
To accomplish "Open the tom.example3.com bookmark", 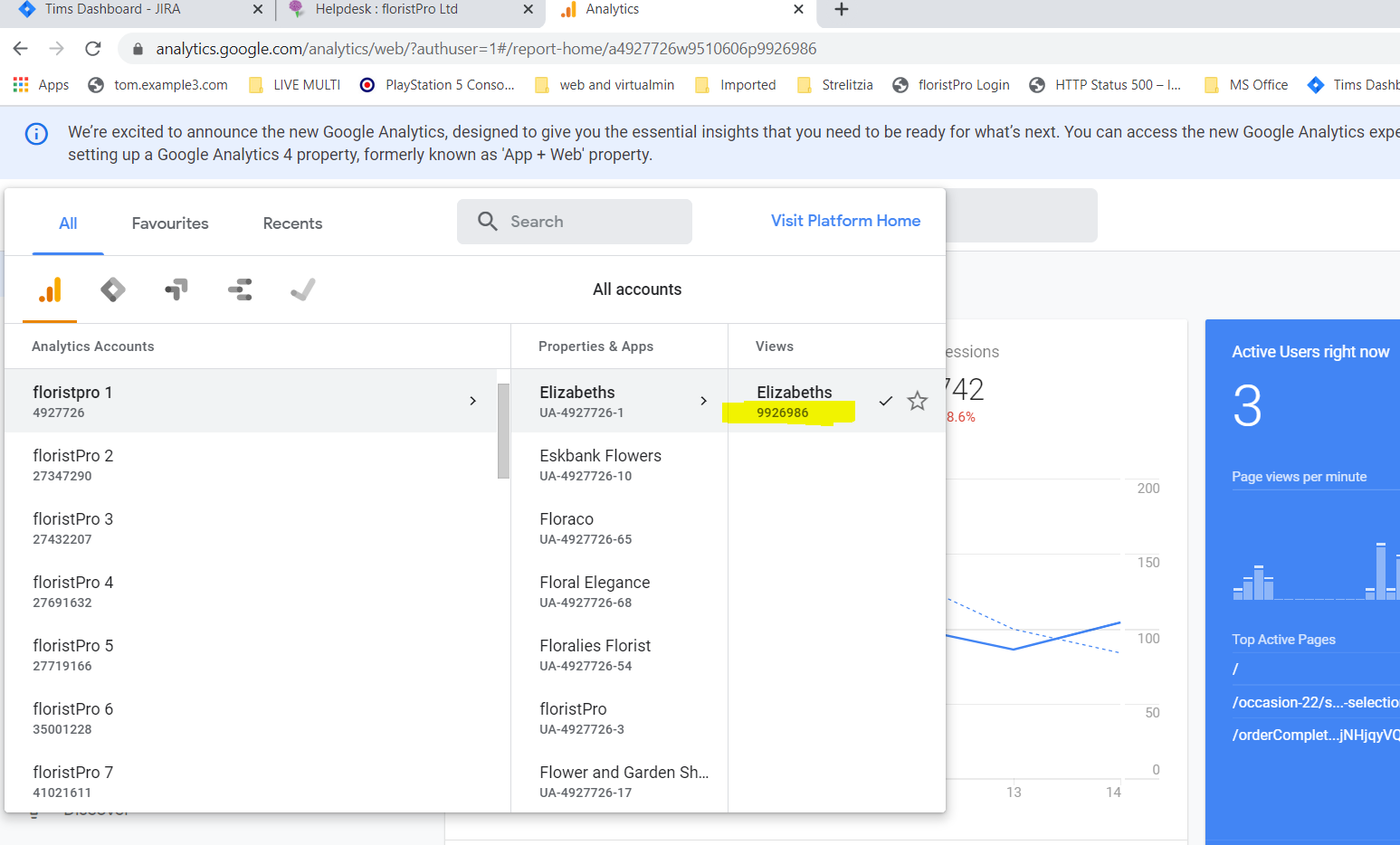I will coord(157,85).
